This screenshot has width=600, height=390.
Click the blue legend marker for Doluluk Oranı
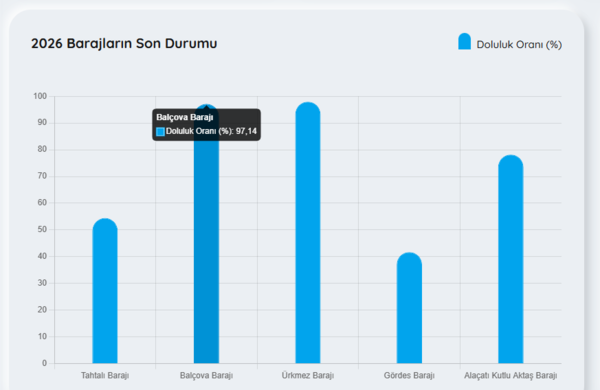pyautogui.click(x=465, y=41)
